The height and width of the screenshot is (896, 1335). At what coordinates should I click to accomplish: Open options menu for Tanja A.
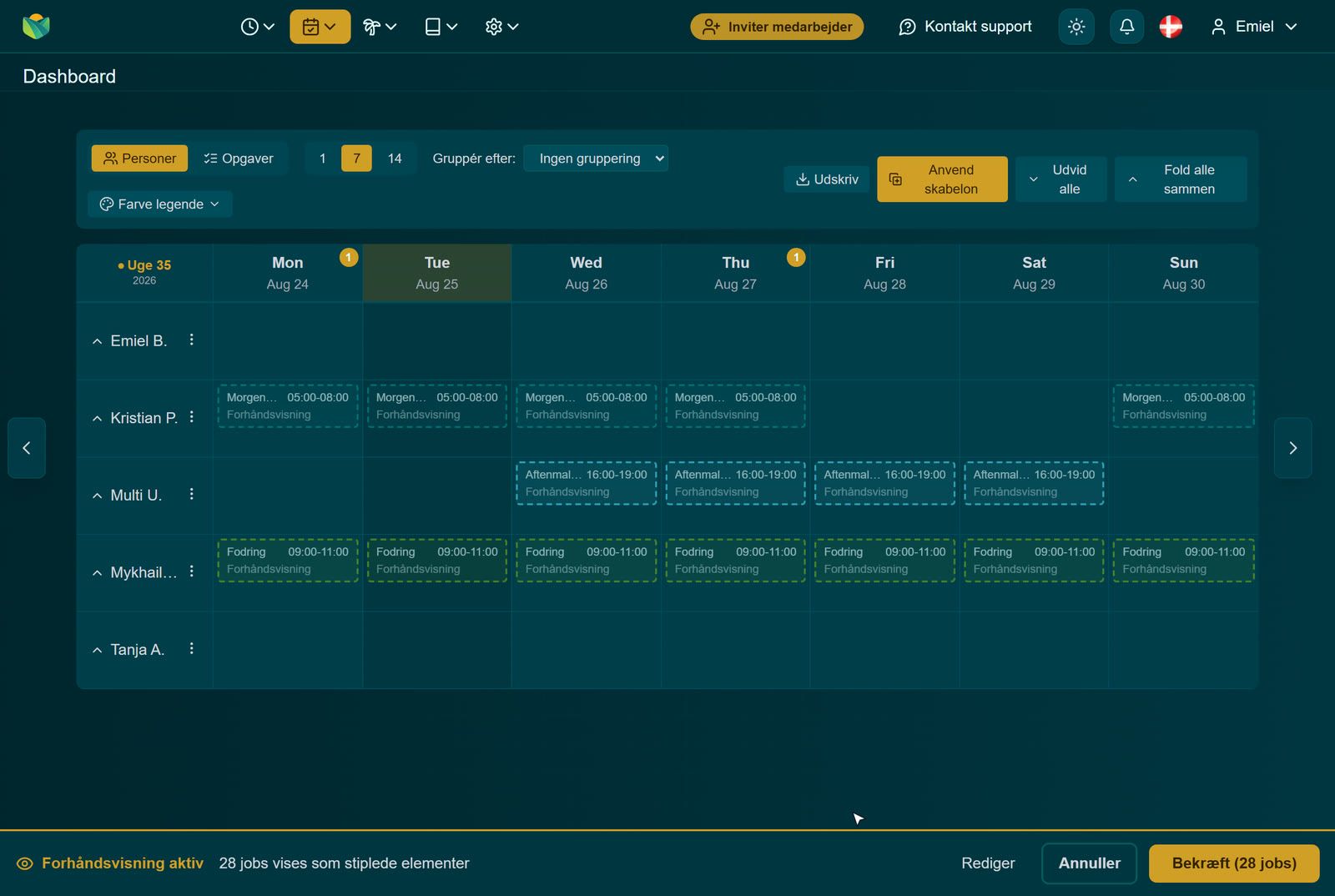pyautogui.click(x=192, y=648)
